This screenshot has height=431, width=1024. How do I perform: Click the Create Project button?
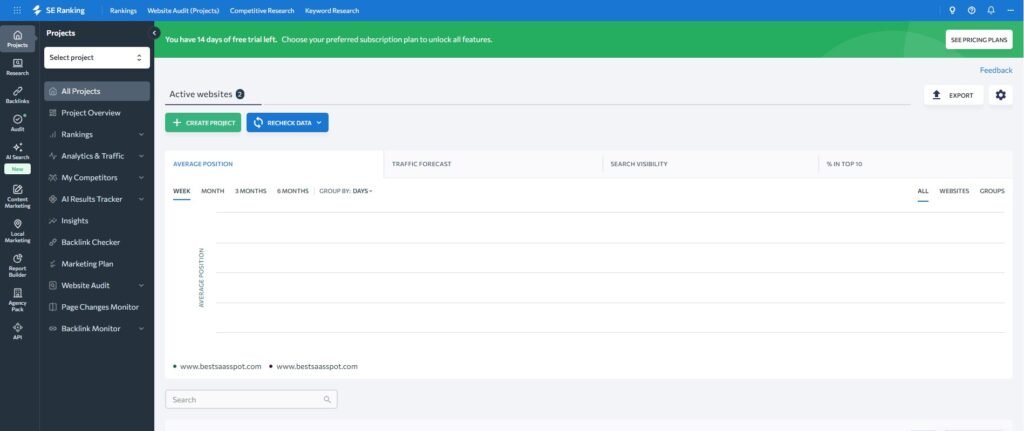(203, 122)
